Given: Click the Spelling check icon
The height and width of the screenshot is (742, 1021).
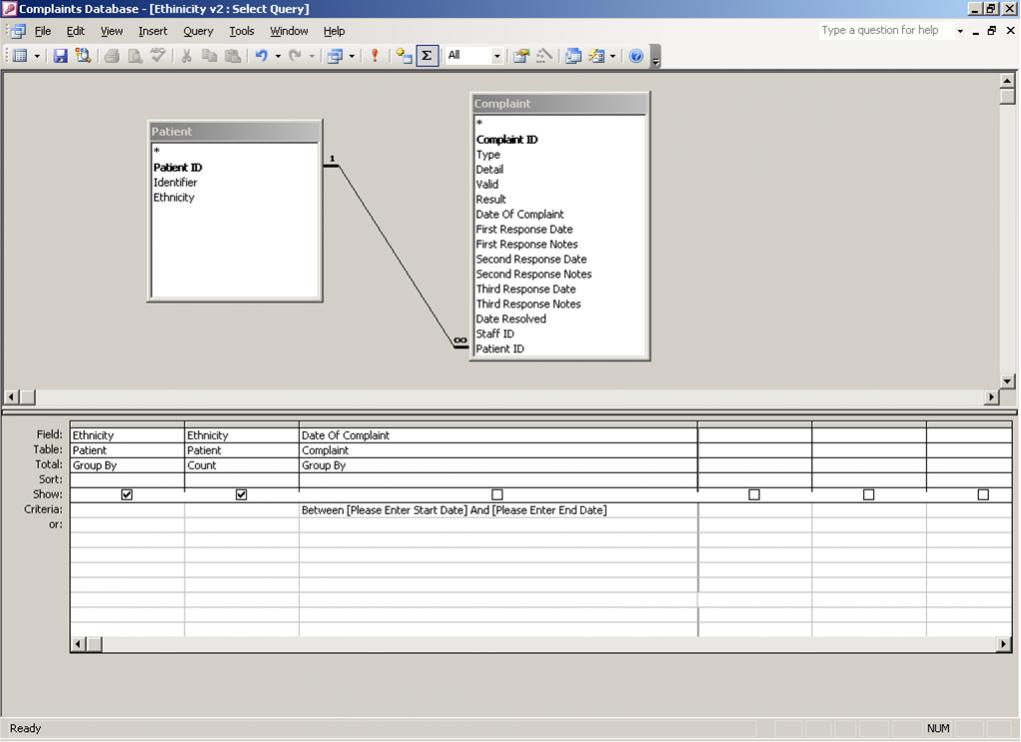Looking at the screenshot, I should [x=158, y=56].
